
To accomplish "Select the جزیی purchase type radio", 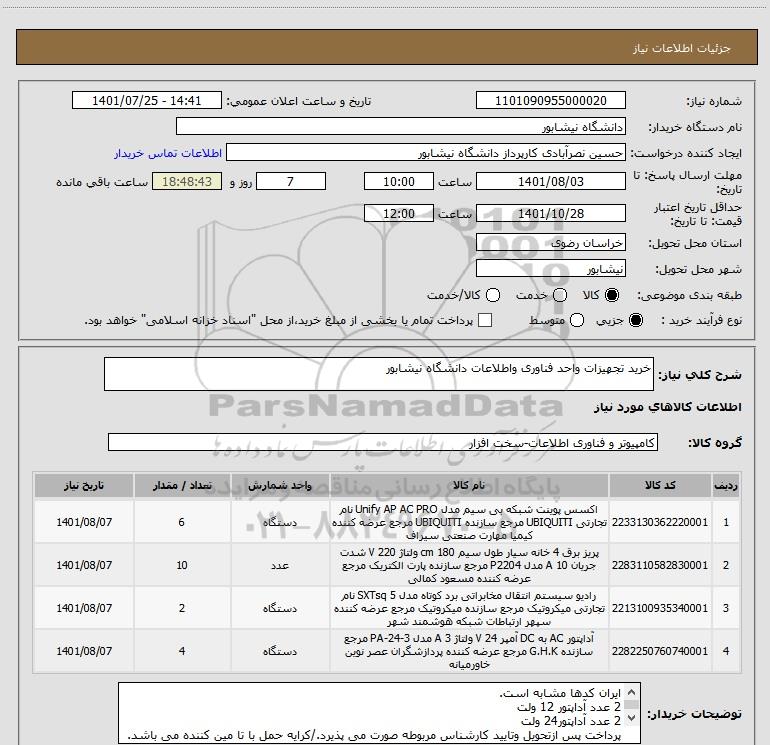I will pyautogui.click(x=635, y=321).
